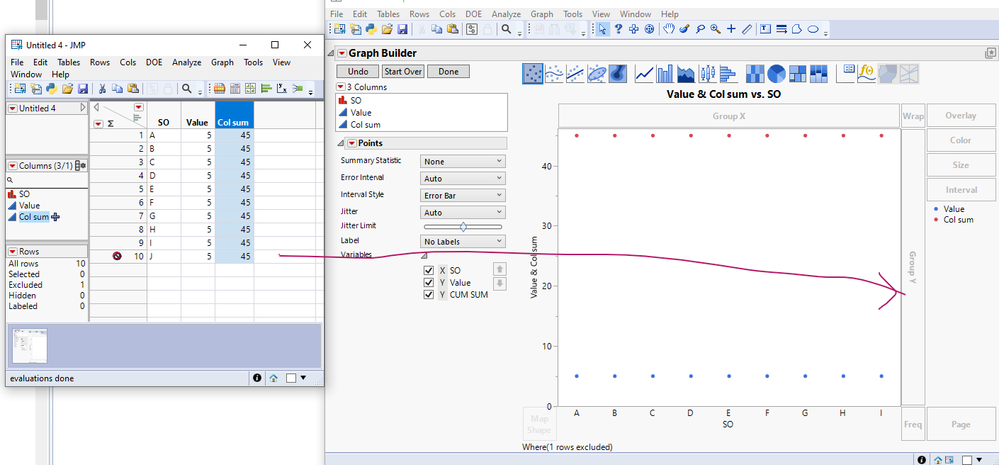
Task: Click the Overlay drop zone
Action: point(960,116)
